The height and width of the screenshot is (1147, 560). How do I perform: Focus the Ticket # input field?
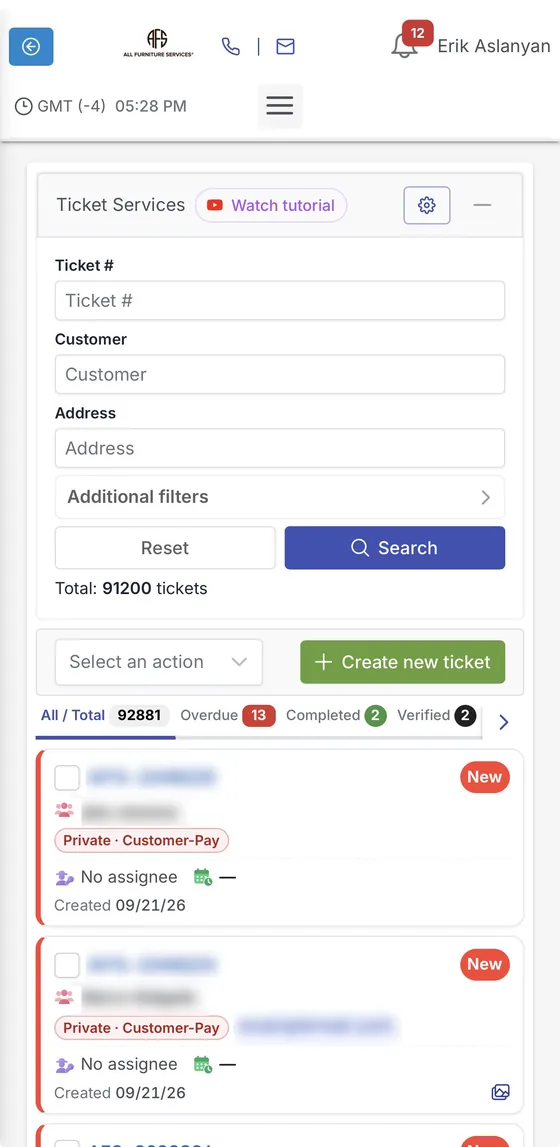point(280,301)
